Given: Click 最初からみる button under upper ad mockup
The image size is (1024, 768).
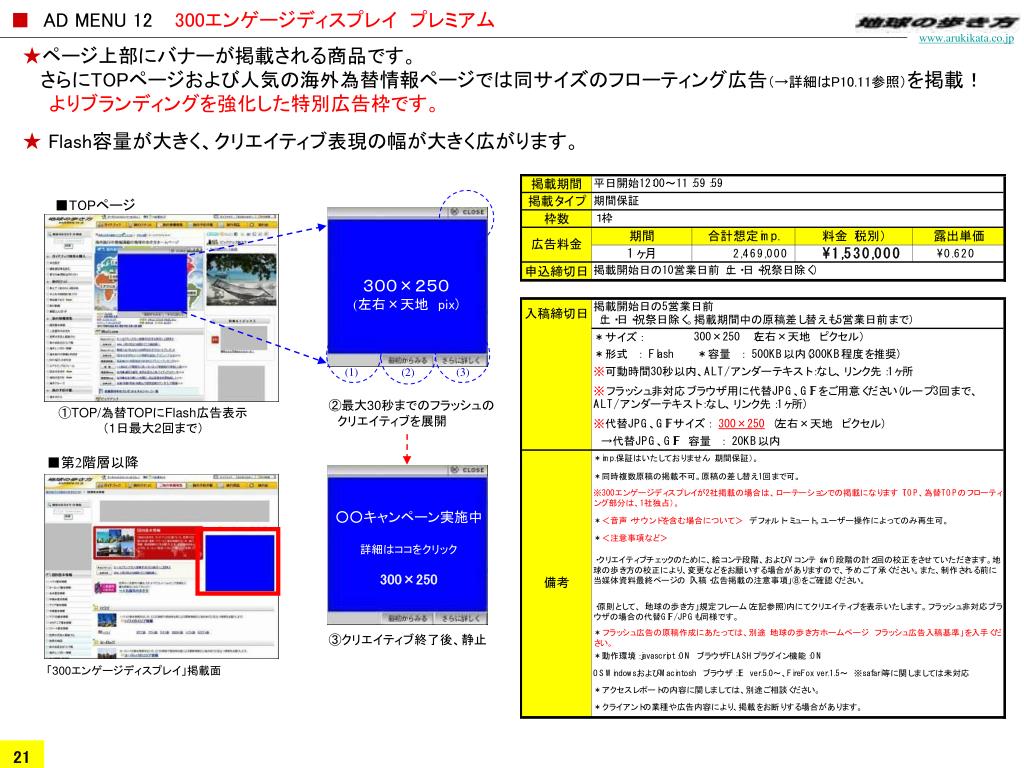Looking at the screenshot, I should coord(408,360).
